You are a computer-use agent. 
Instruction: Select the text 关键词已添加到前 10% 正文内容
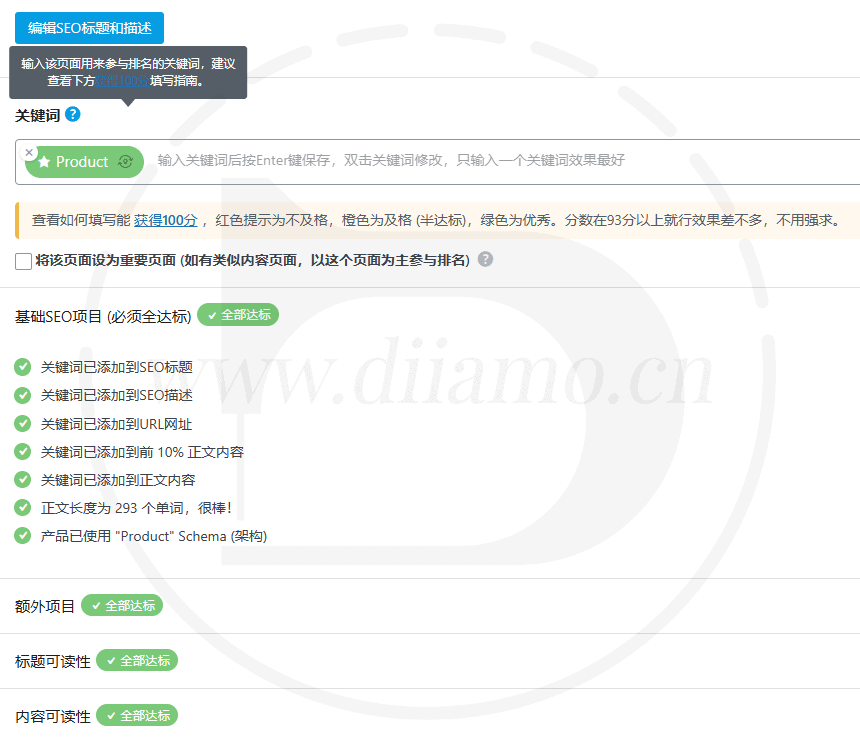coord(142,452)
